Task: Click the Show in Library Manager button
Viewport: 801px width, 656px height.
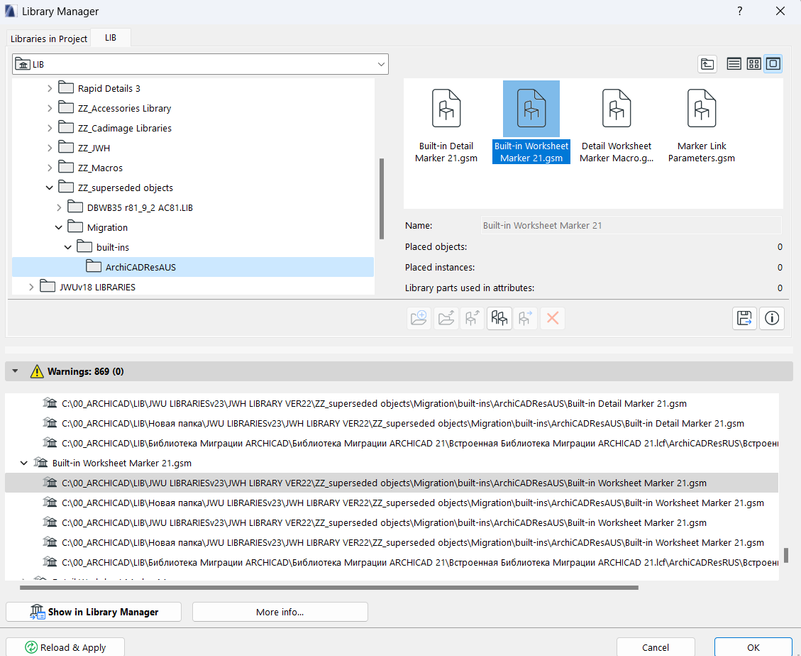Action: point(94,612)
